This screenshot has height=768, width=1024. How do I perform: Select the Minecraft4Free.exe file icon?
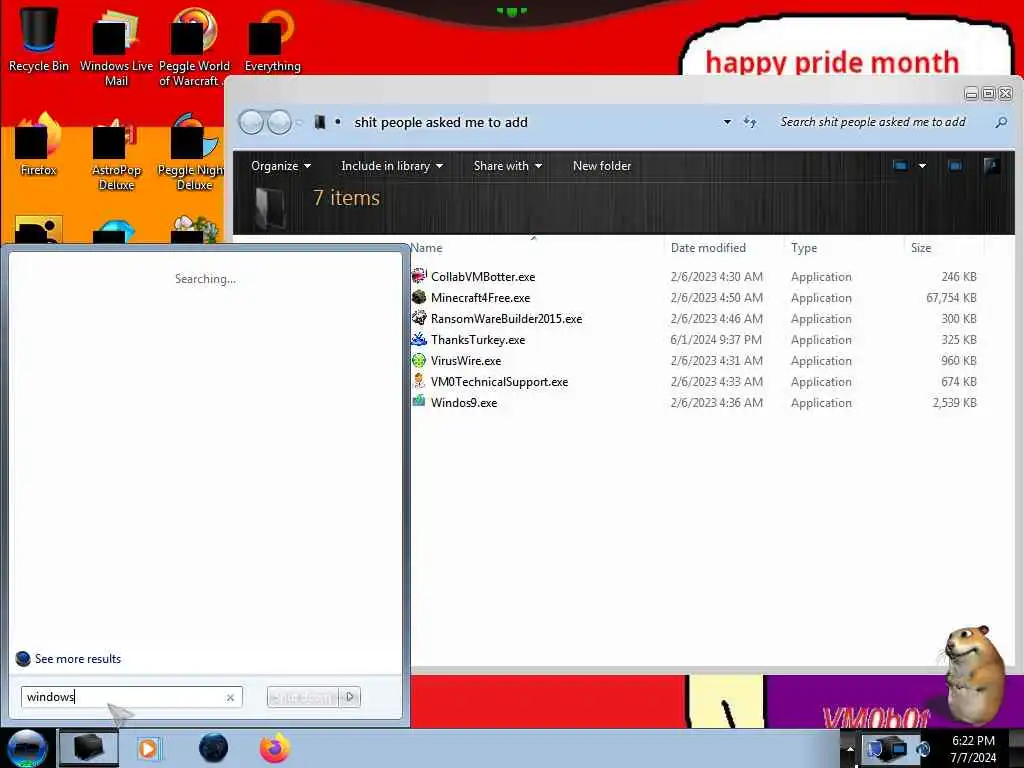(x=419, y=297)
